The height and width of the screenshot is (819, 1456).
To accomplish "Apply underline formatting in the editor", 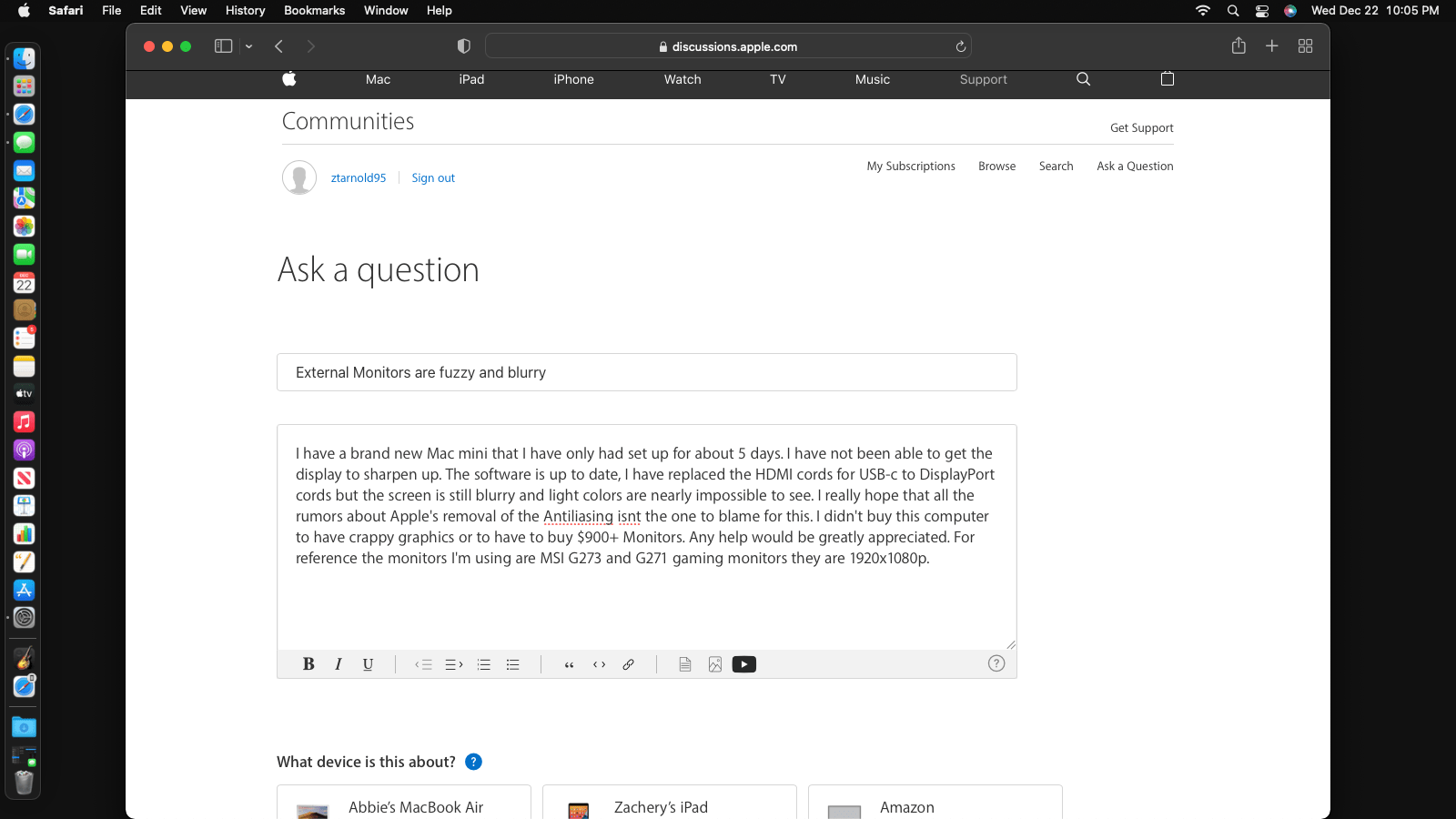I will 368,664.
